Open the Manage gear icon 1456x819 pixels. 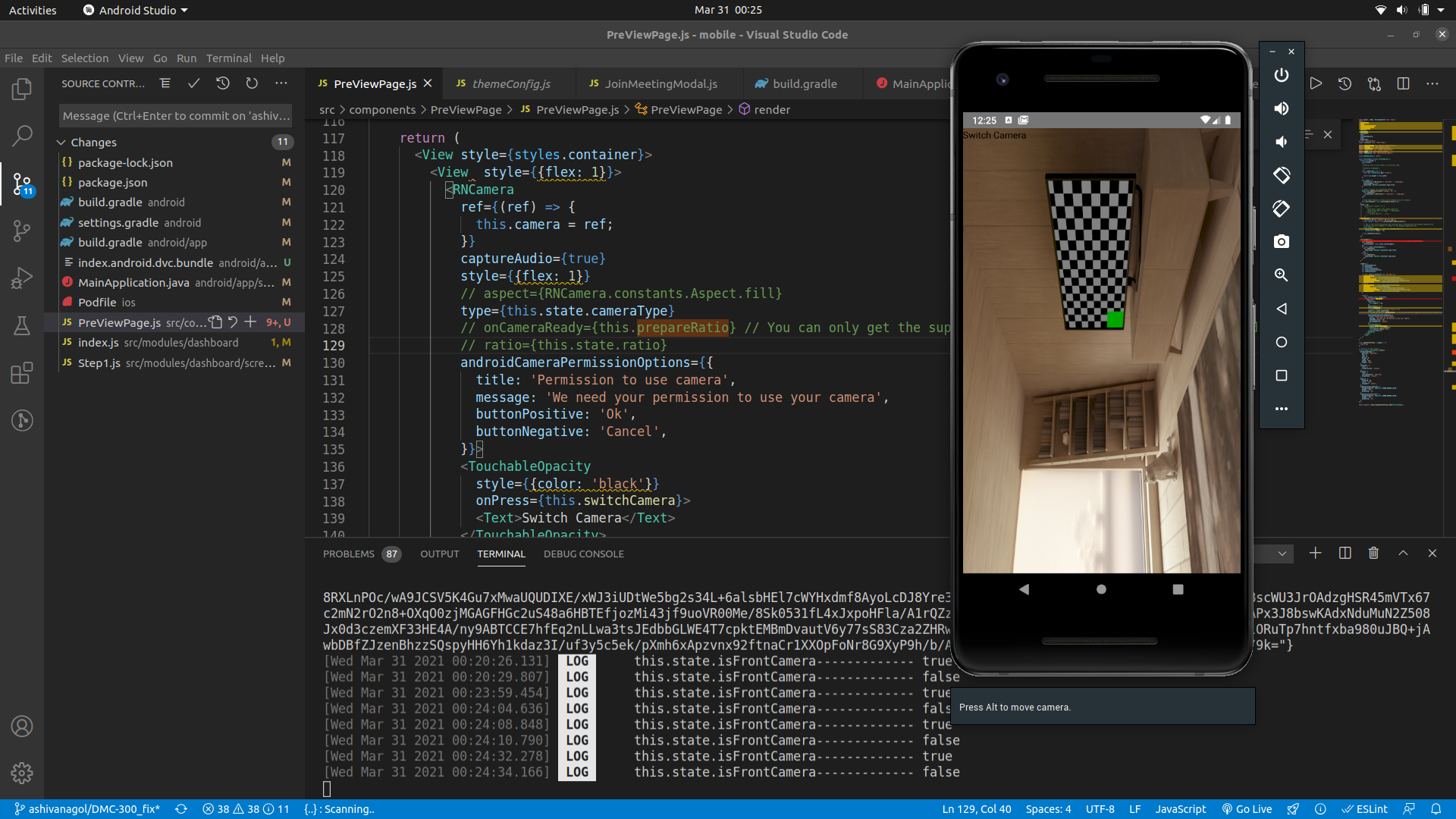[22, 773]
